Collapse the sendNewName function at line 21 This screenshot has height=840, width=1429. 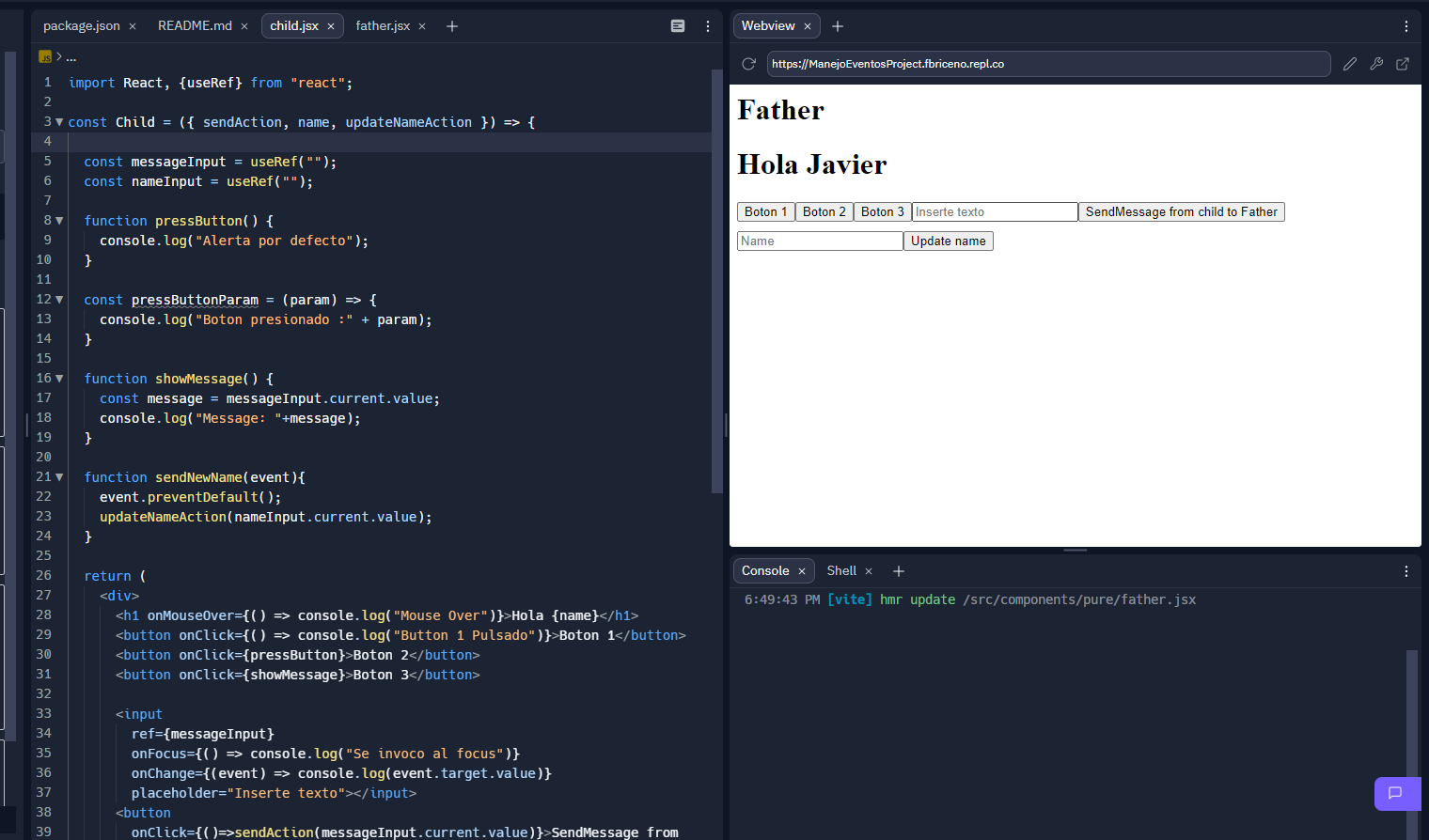[58, 476]
